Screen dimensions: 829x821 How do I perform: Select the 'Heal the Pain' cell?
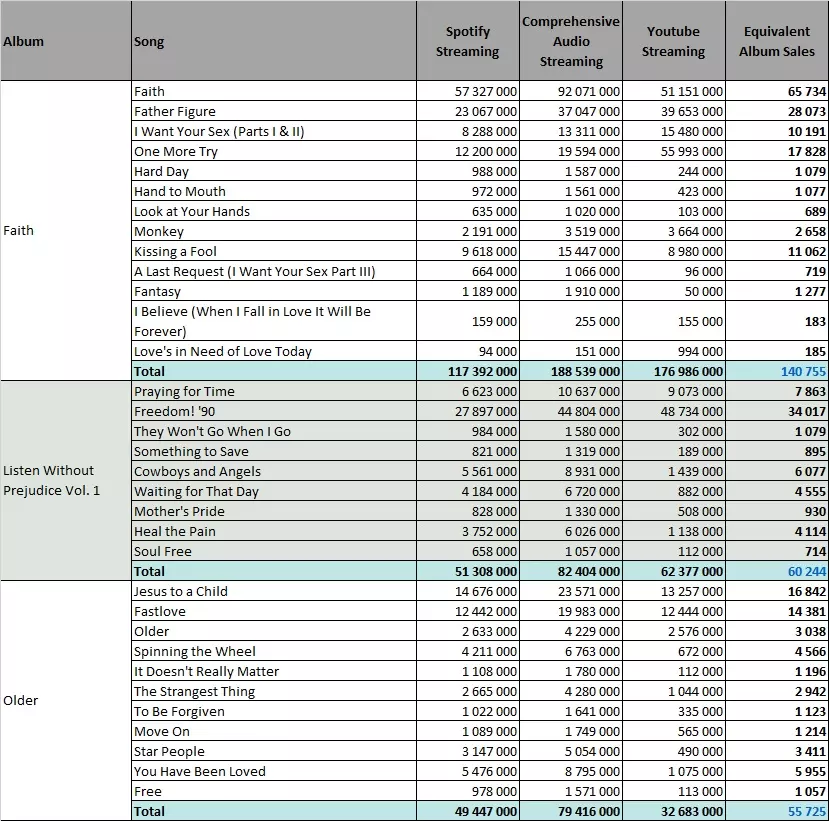(274, 531)
